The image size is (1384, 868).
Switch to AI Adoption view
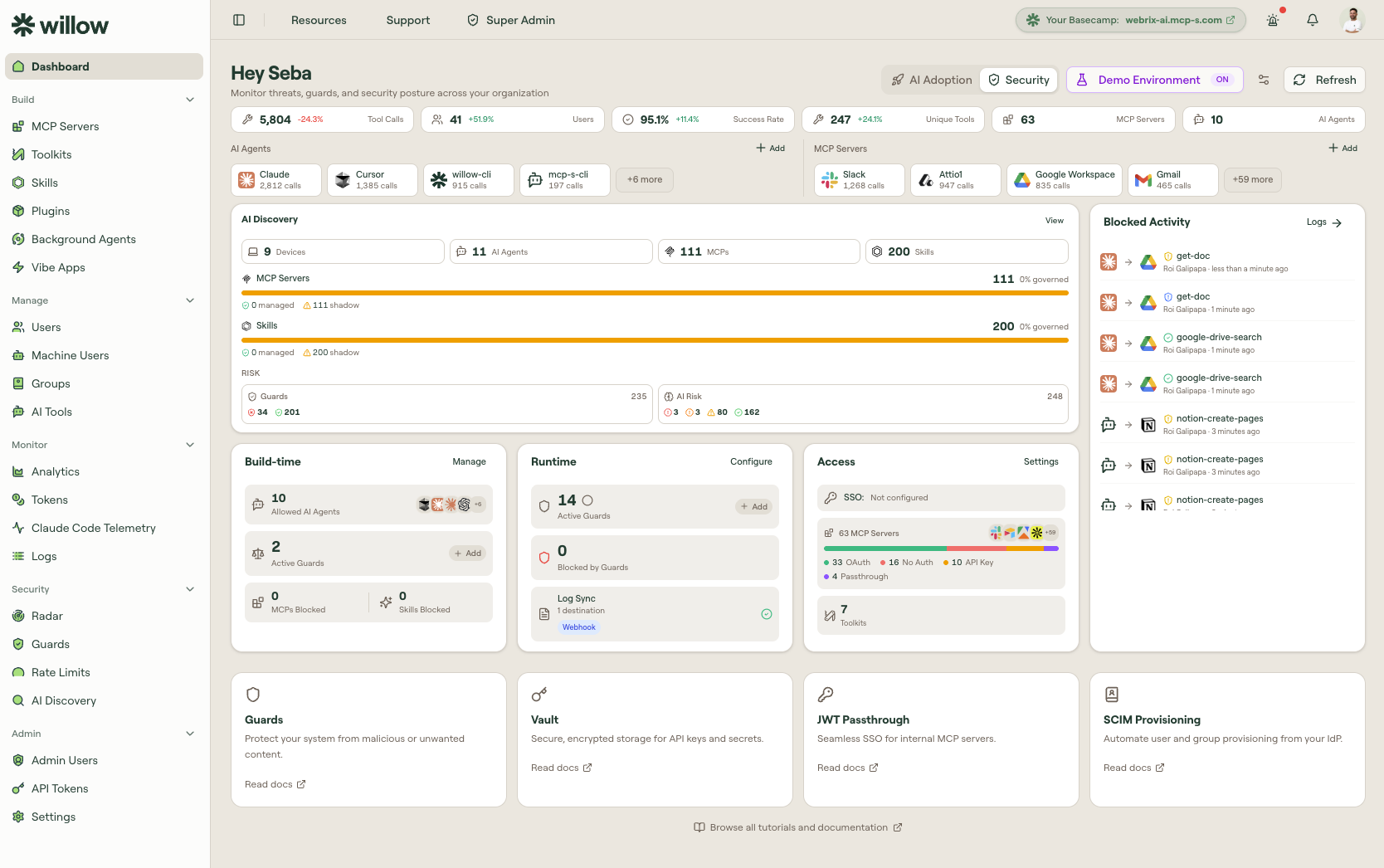tap(932, 80)
